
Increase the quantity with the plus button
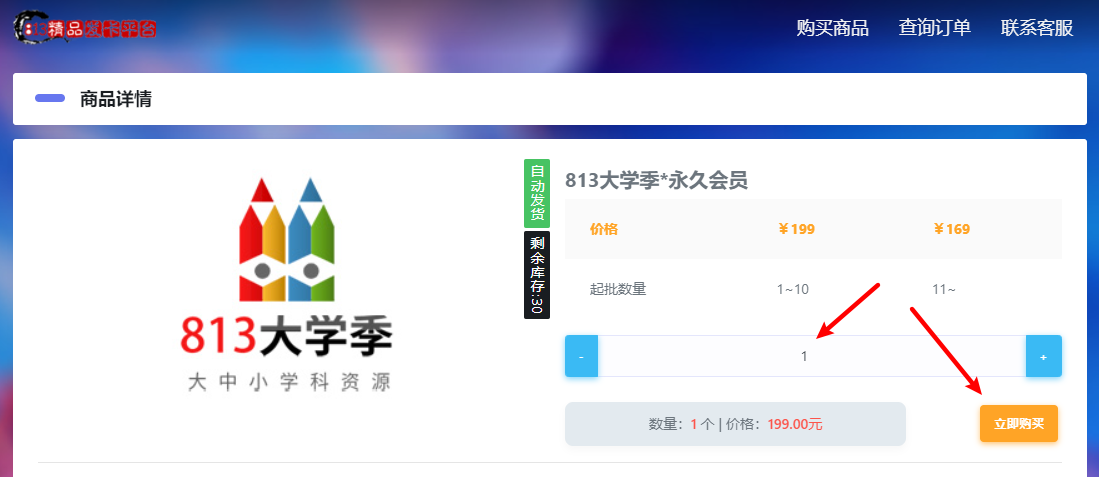click(x=1043, y=356)
